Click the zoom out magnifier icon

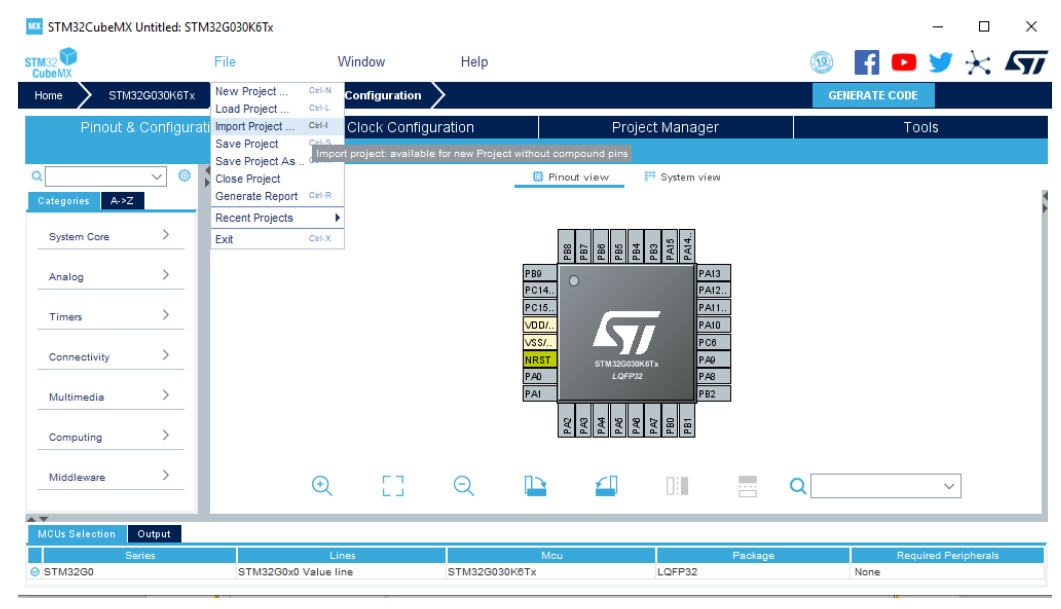[x=463, y=485]
